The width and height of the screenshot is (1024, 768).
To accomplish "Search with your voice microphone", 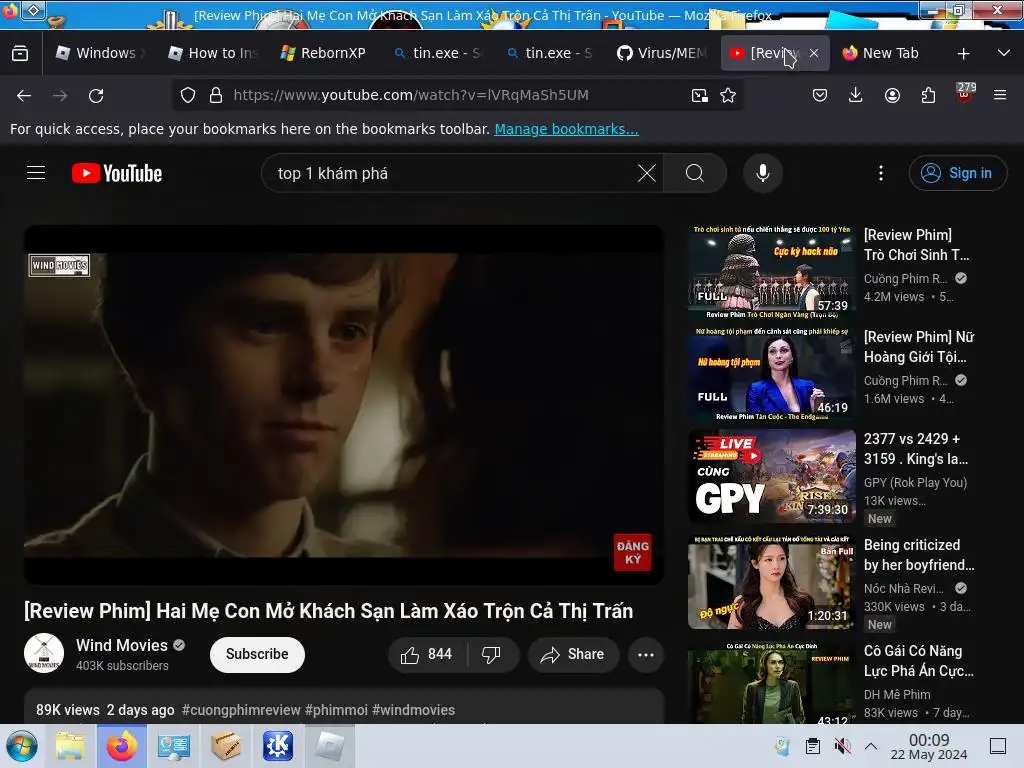I will [x=763, y=173].
